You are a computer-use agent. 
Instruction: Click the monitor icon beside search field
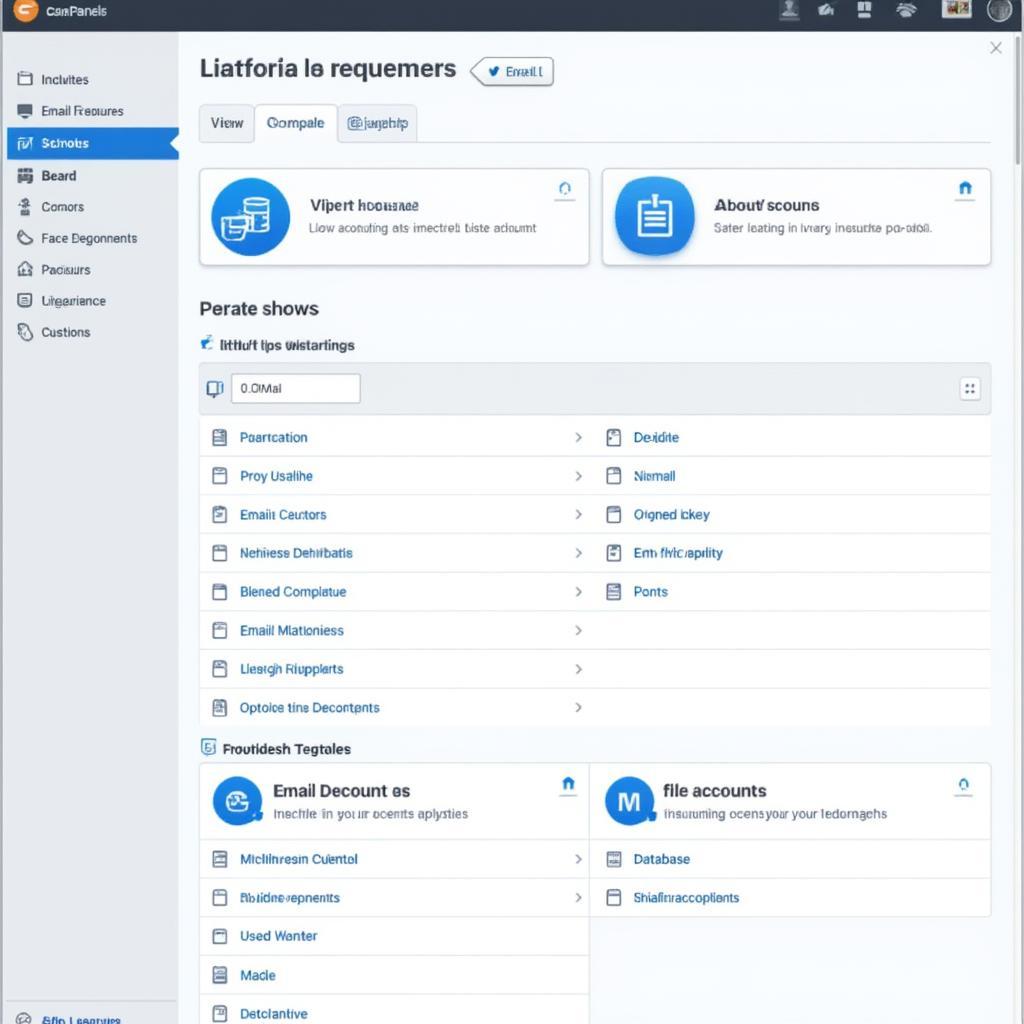pos(215,389)
